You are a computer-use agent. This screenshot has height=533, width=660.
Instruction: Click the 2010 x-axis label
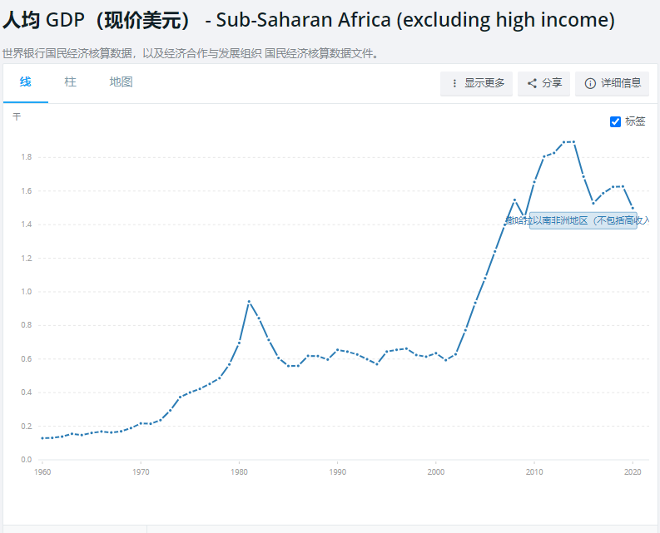tap(534, 471)
